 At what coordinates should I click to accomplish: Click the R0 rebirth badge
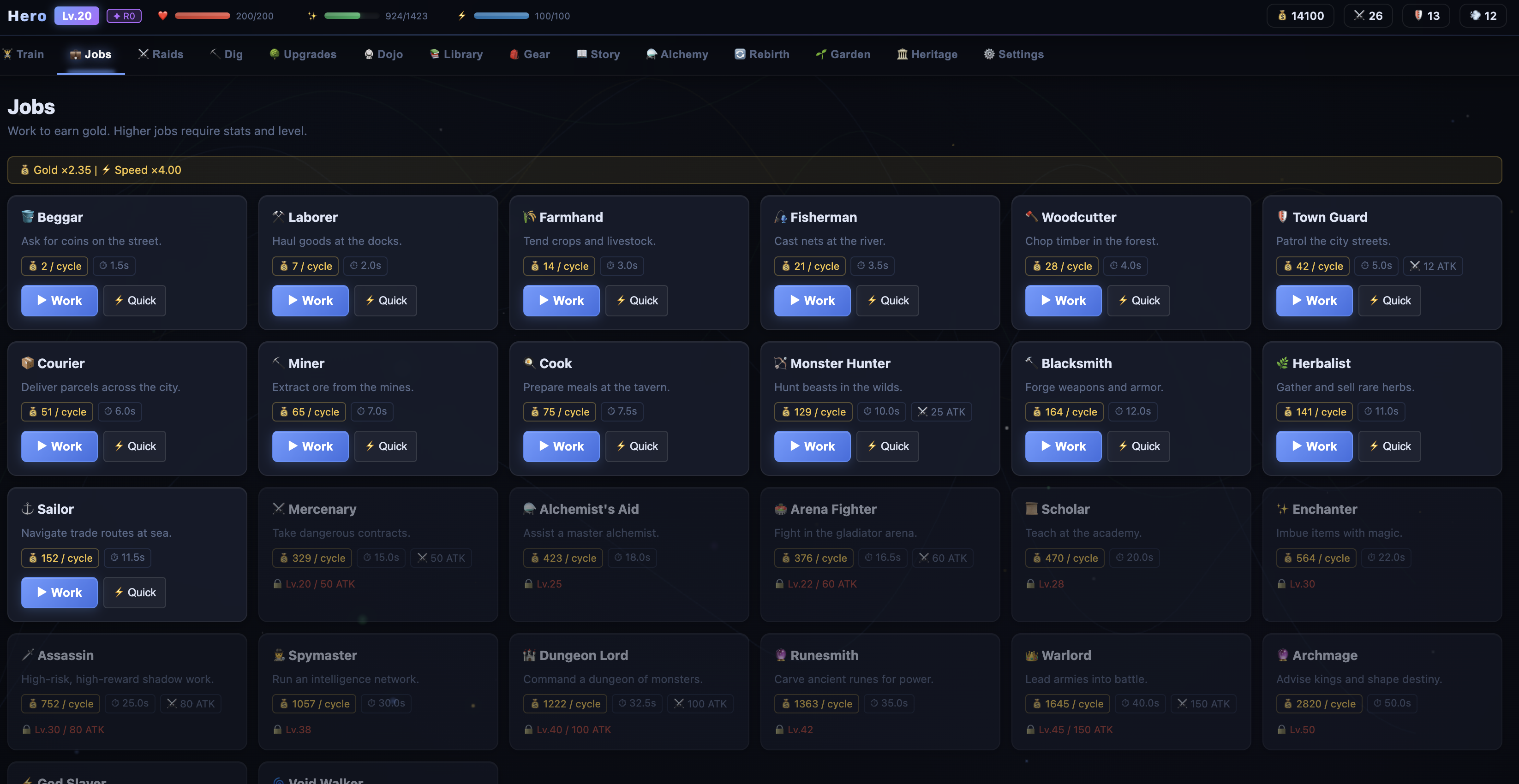click(x=124, y=16)
